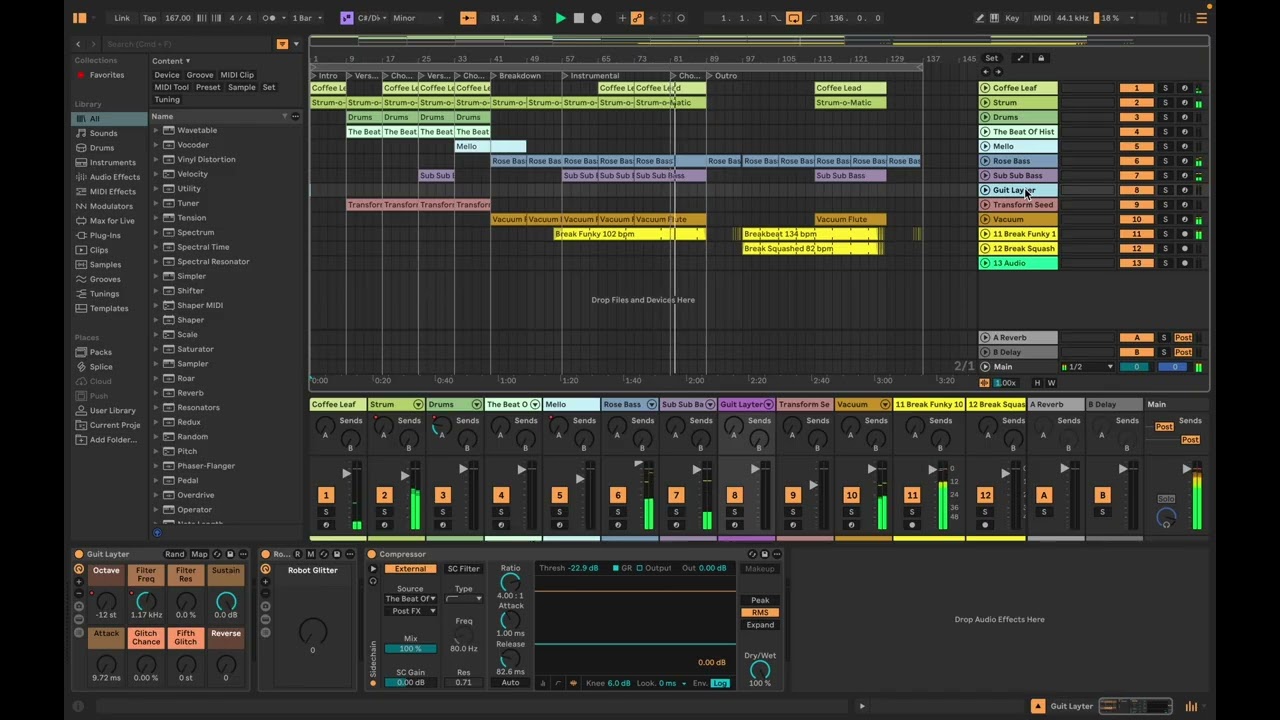
Task: Toggle the Arrangement Loop switch
Action: 793,18
